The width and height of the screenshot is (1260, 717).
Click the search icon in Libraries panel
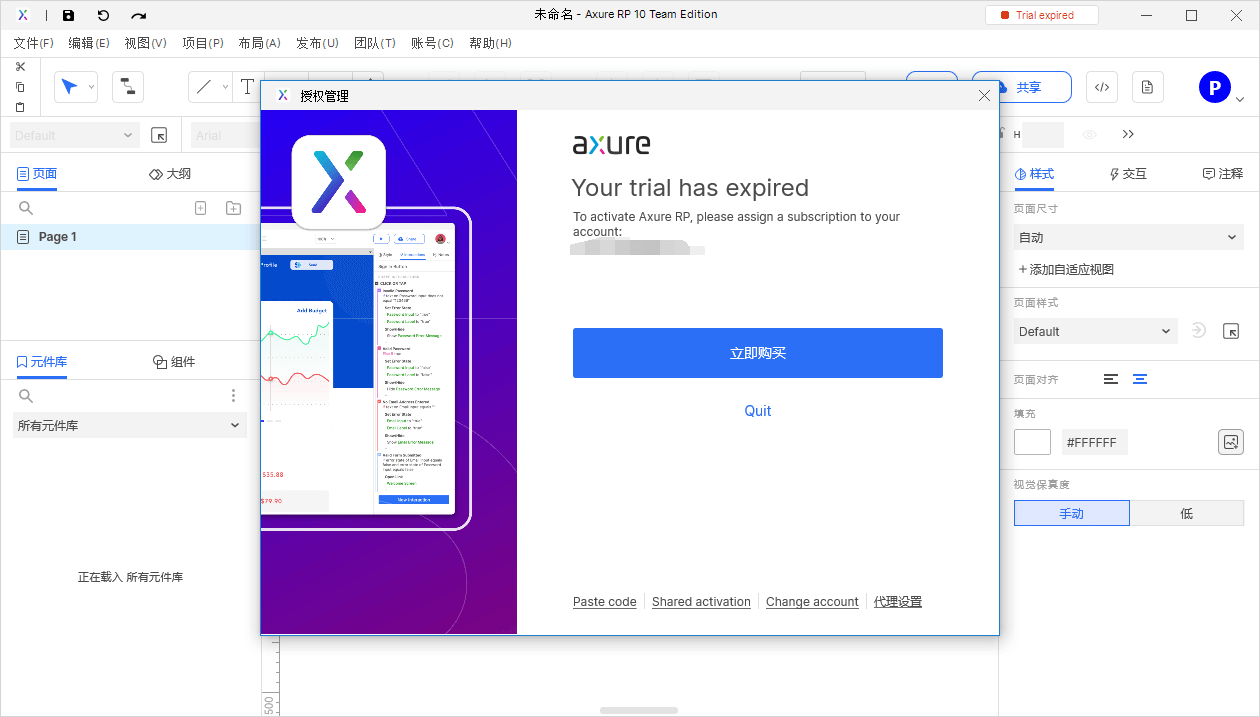tap(26, 396)
